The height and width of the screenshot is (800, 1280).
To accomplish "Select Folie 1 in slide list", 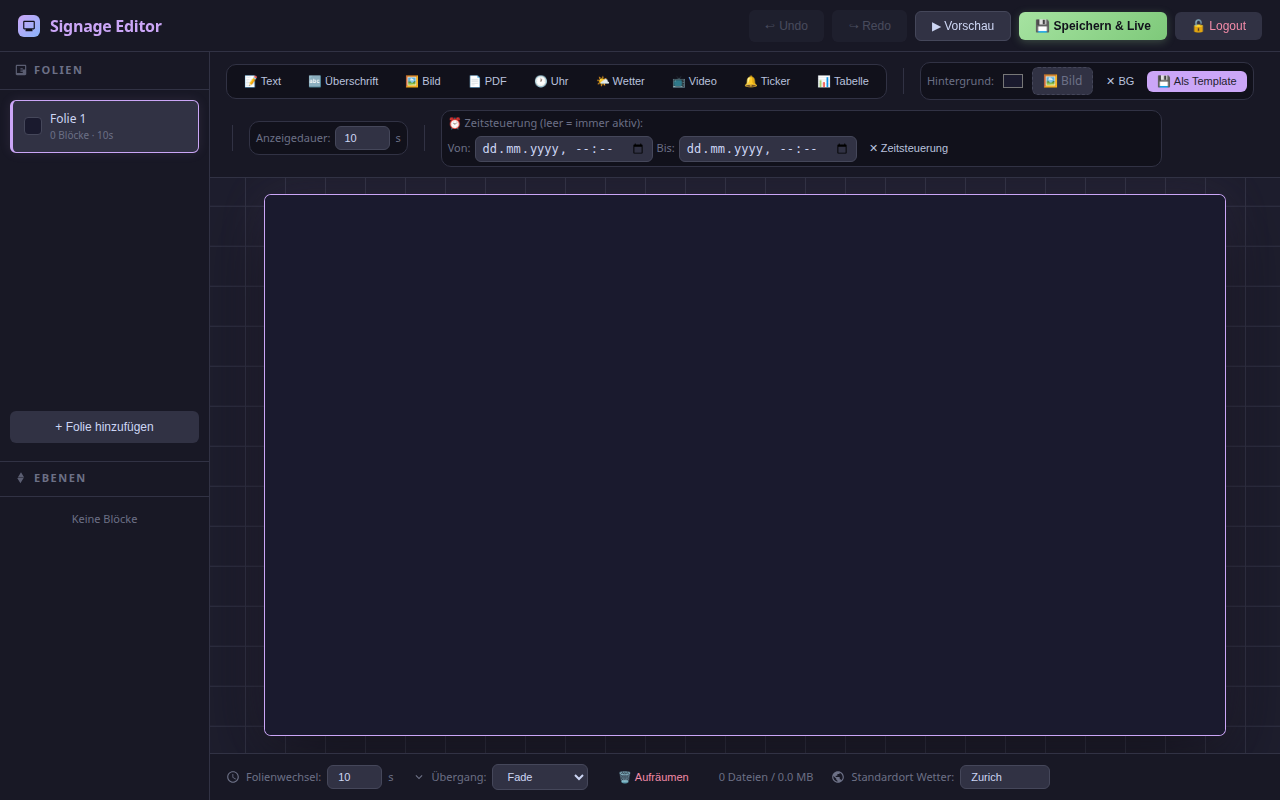I will point(104,126).
